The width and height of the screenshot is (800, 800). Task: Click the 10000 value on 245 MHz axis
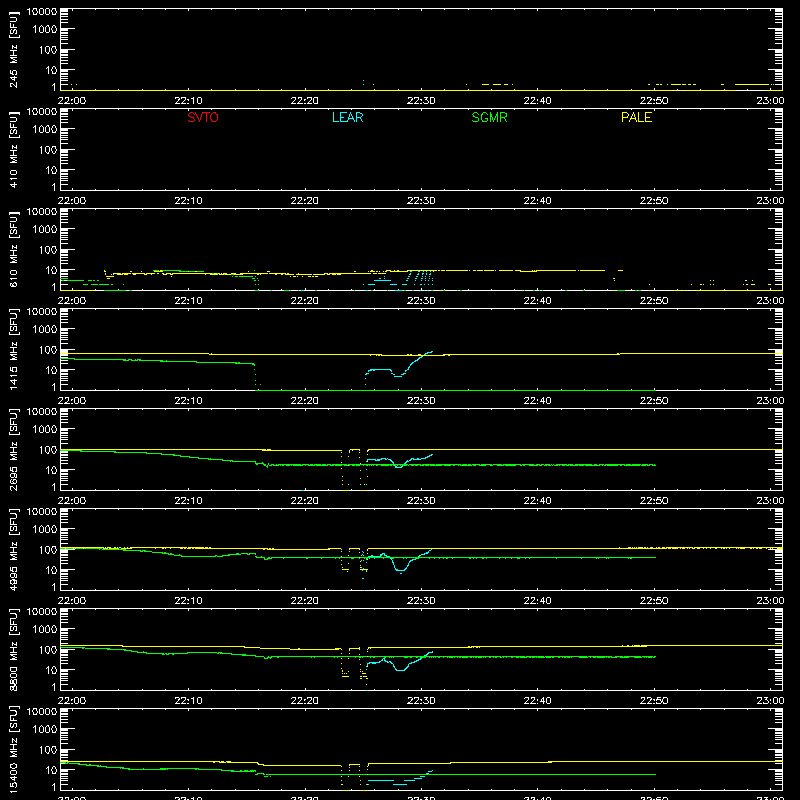(41, 12)
